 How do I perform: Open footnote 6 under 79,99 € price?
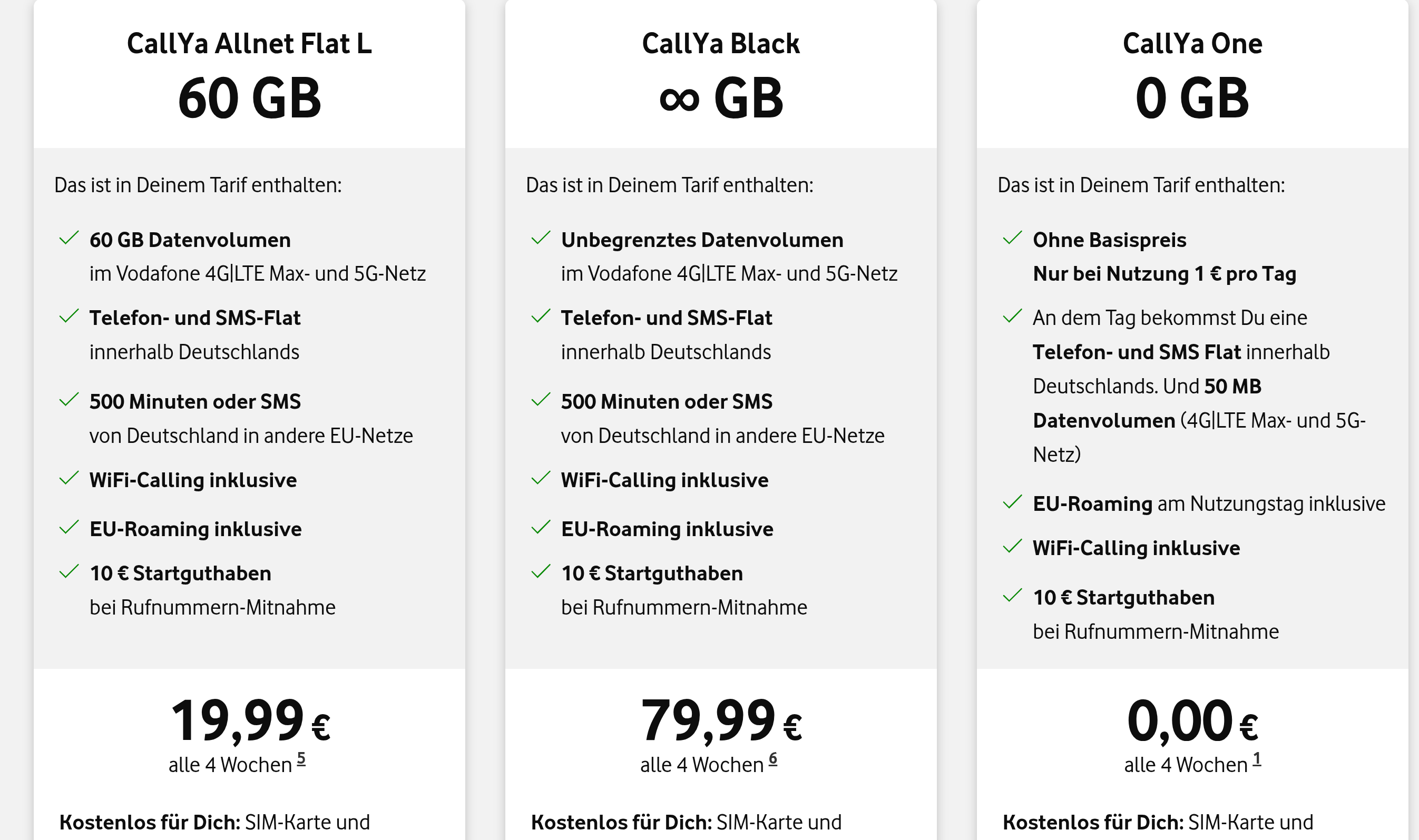(x=773, y=758)
